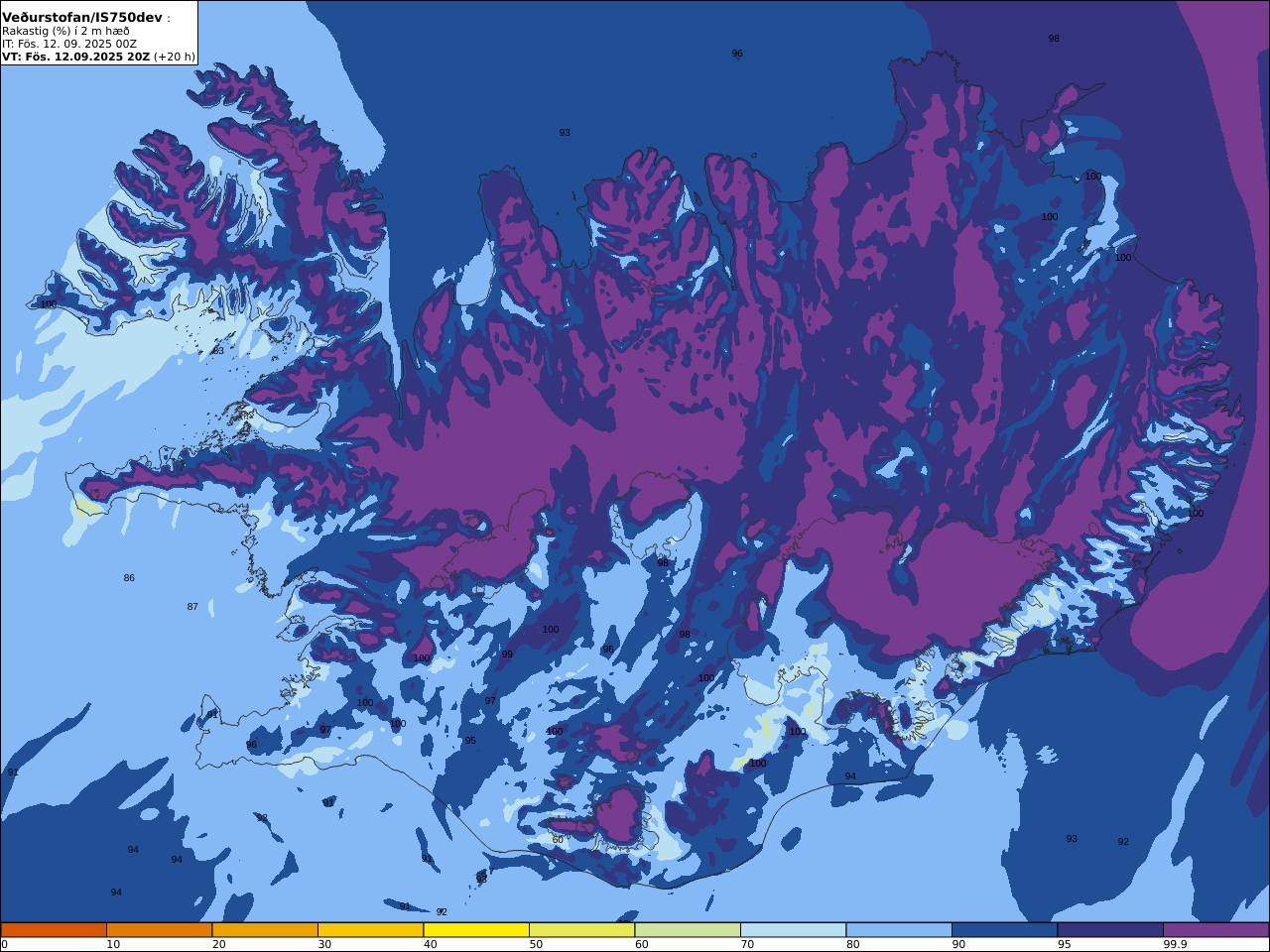Click the legend scale tick label 30
The width and height of the screenshot is (1270, 952).
324,944
